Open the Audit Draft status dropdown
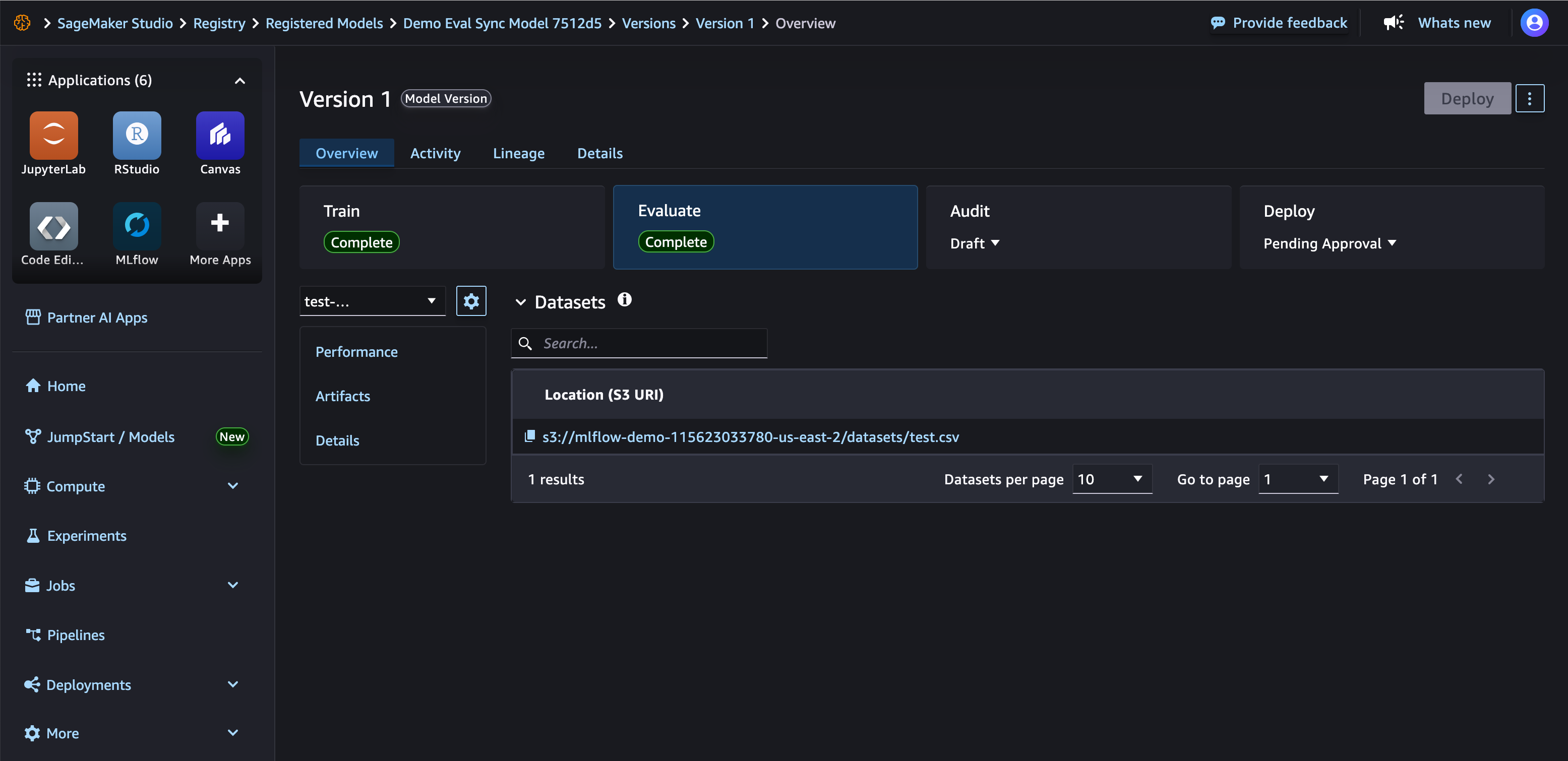 (975, 243)
